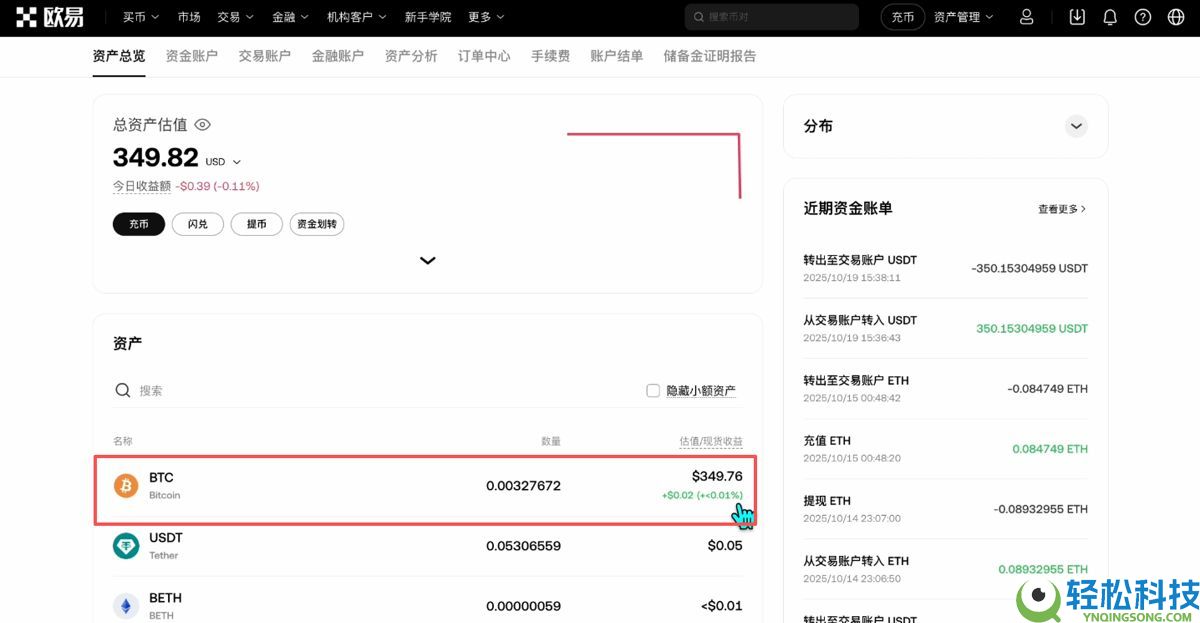
Task: Enable the 隐藏小额资产 checkbox
Action: click(652, 390)
